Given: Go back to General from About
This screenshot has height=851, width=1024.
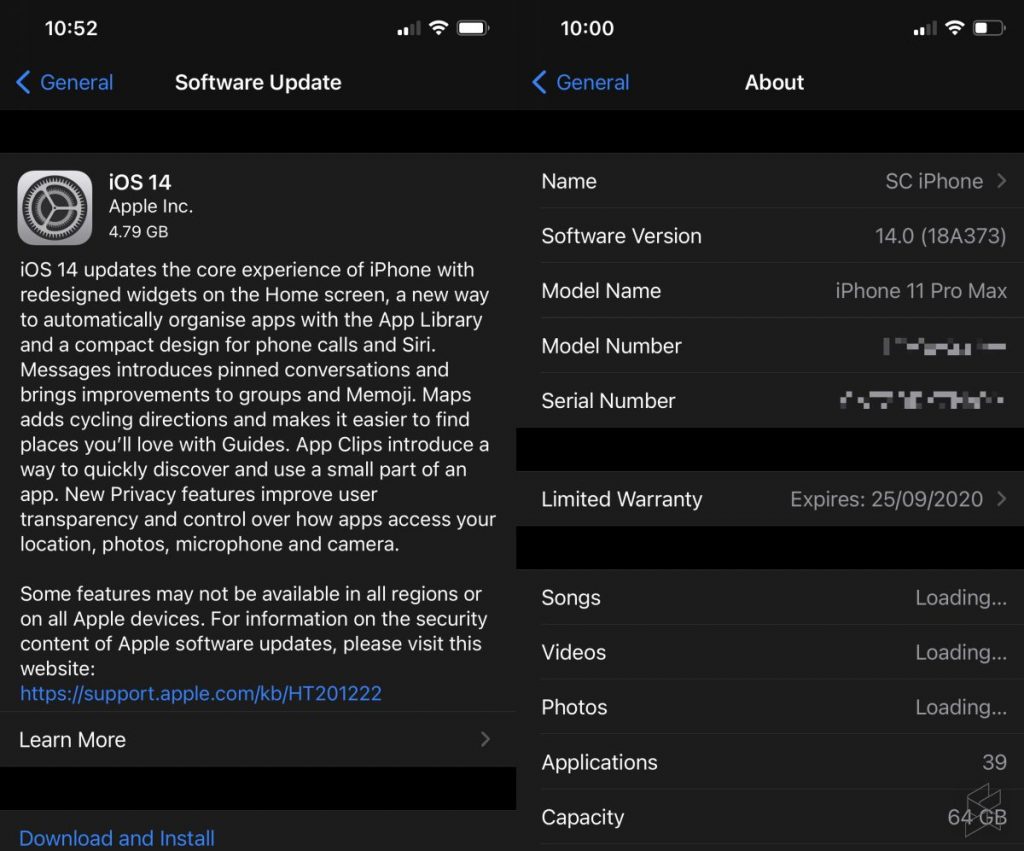Looking at the screenshot, I should (x=581, y=82).
